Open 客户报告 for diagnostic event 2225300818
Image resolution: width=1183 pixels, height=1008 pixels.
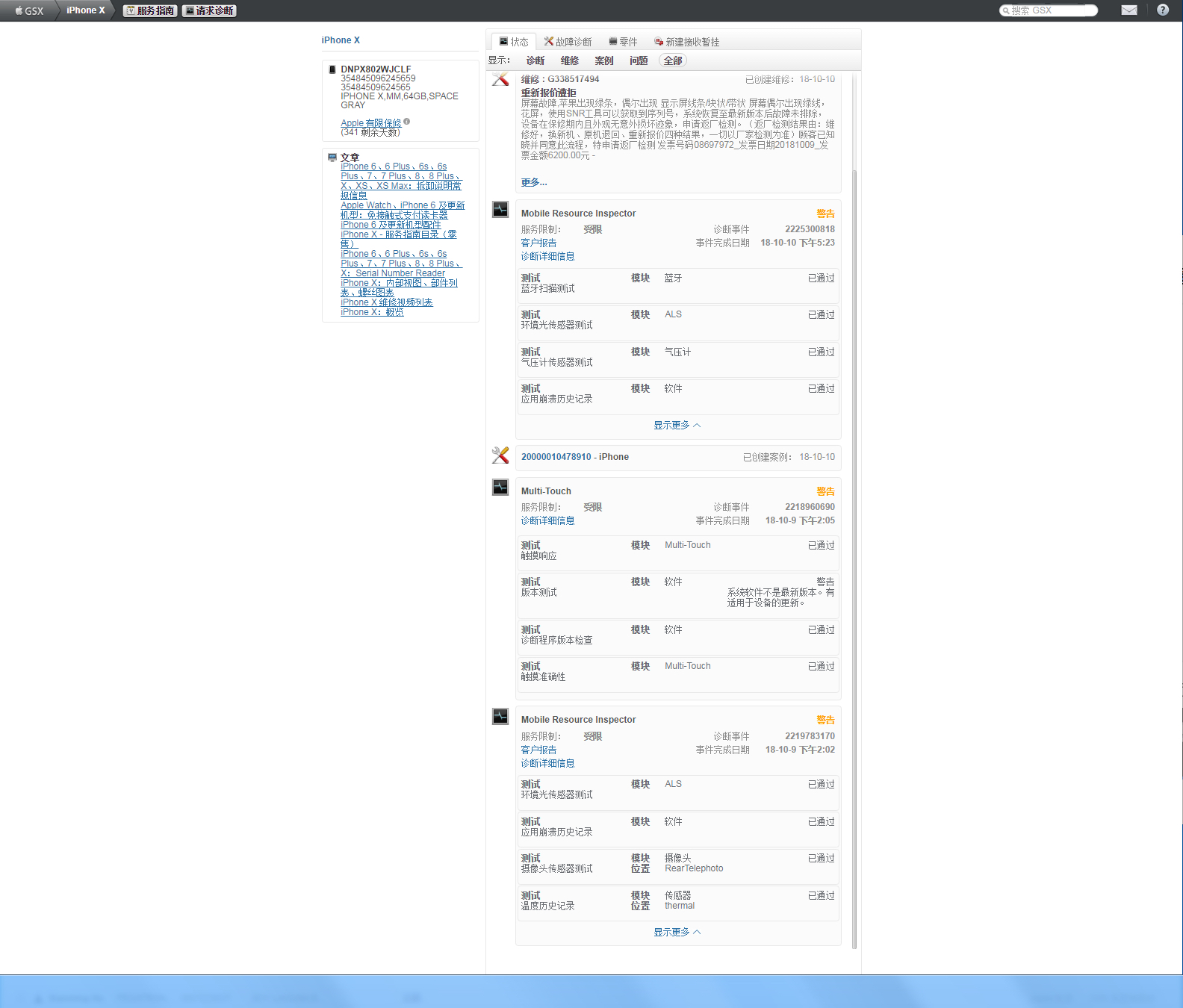click(538, 243)
